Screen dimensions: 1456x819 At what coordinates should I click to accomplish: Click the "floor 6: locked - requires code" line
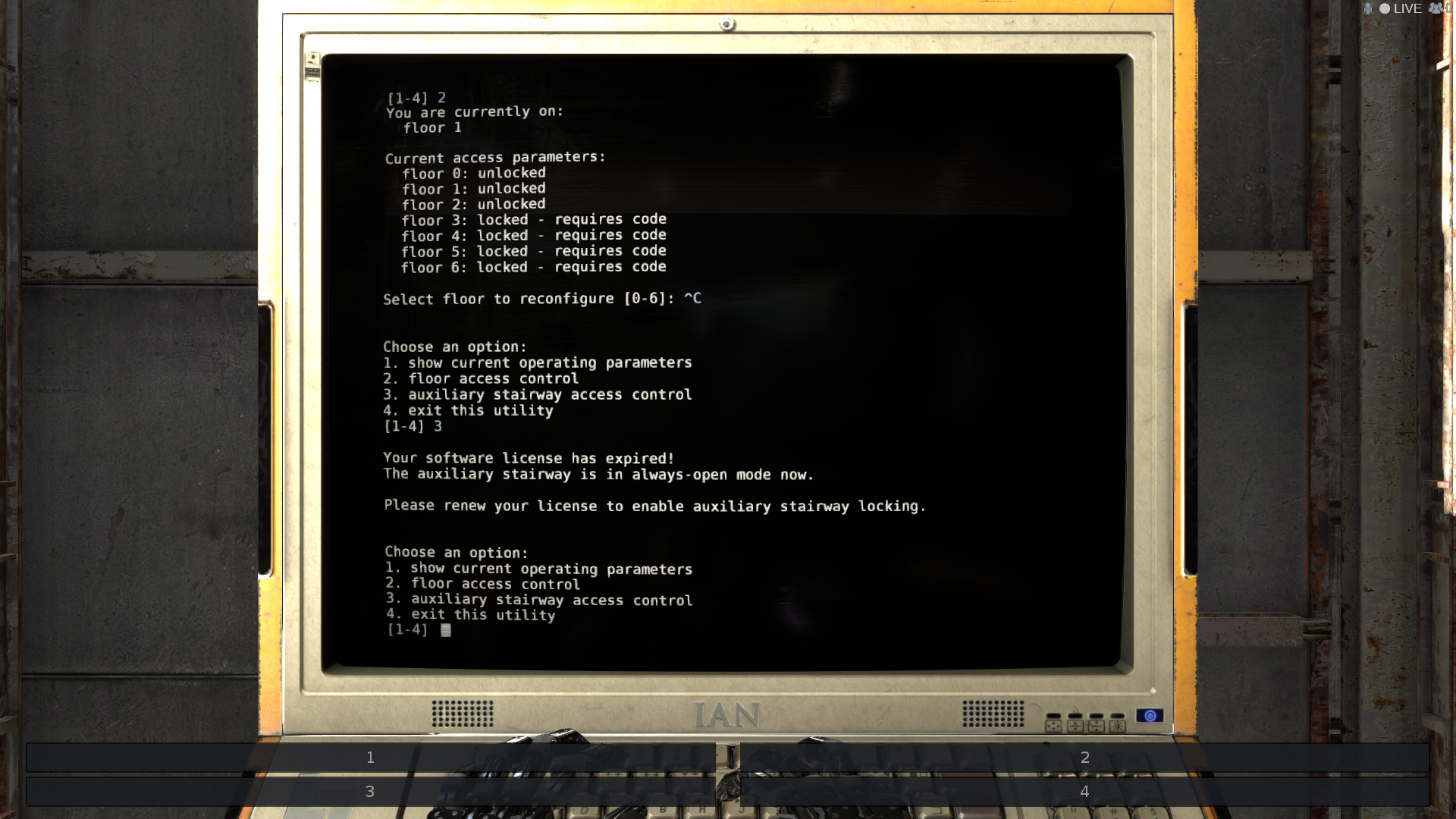point(533,267)
